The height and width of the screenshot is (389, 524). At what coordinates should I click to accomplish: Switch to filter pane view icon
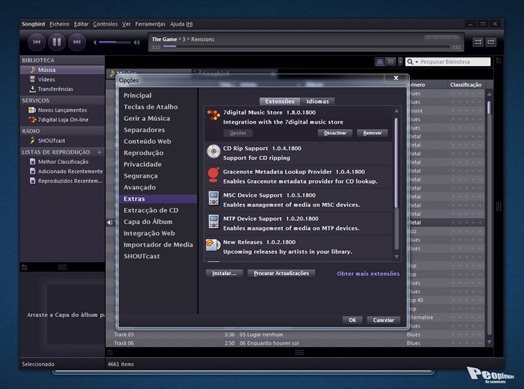[x=391, y=62]
